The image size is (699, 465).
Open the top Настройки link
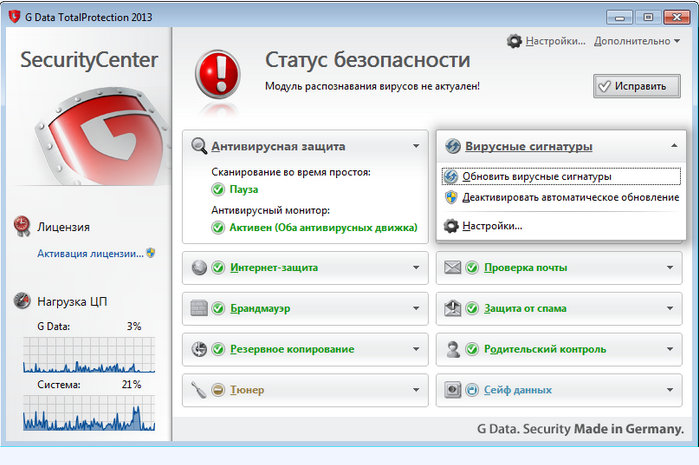tap(555, 41)
